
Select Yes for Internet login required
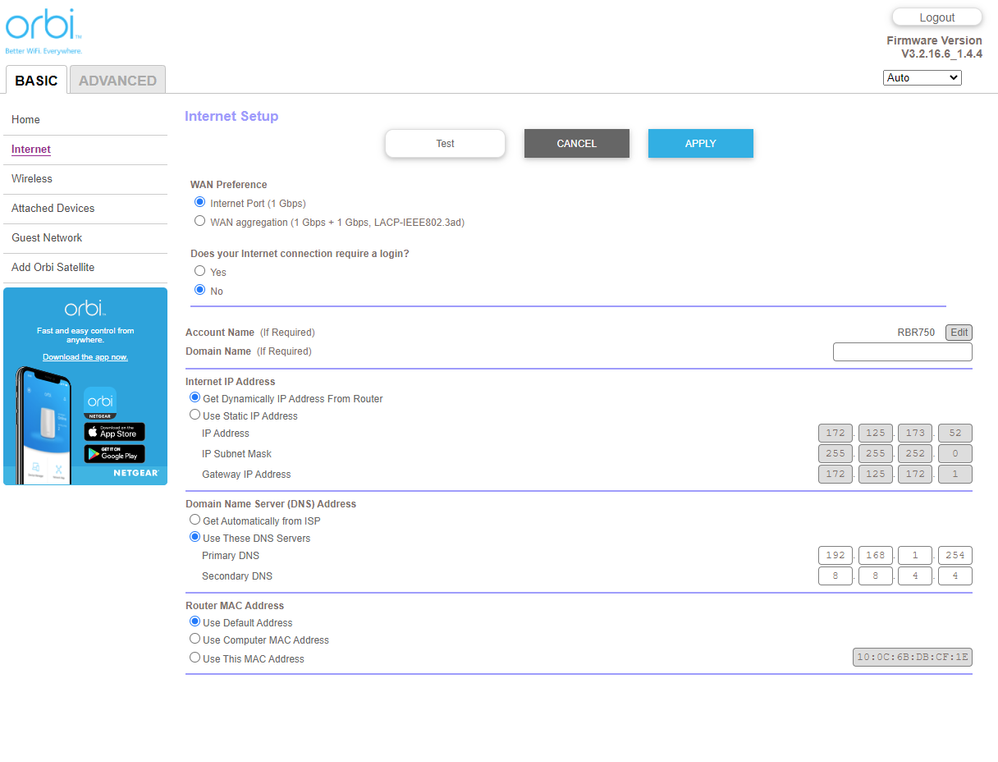(200, 271)
